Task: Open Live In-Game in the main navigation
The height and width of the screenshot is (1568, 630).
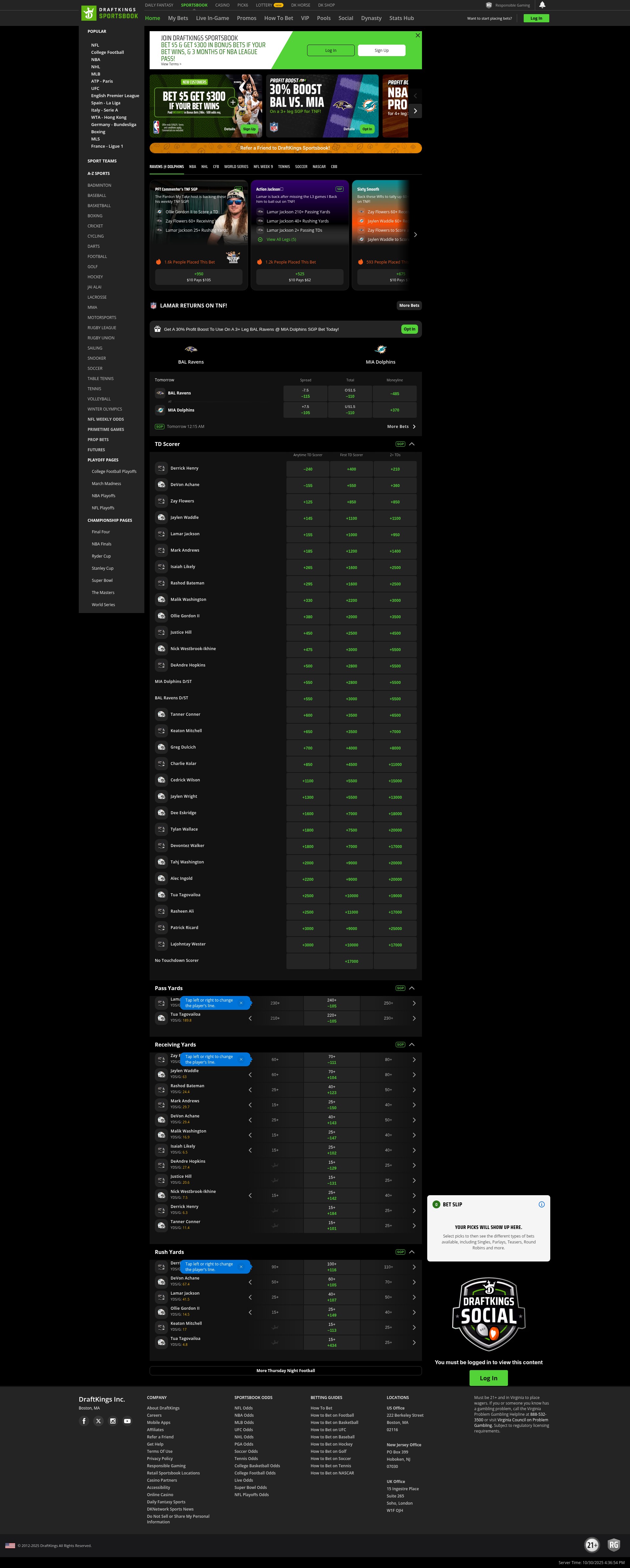Action: pos(212,18)
